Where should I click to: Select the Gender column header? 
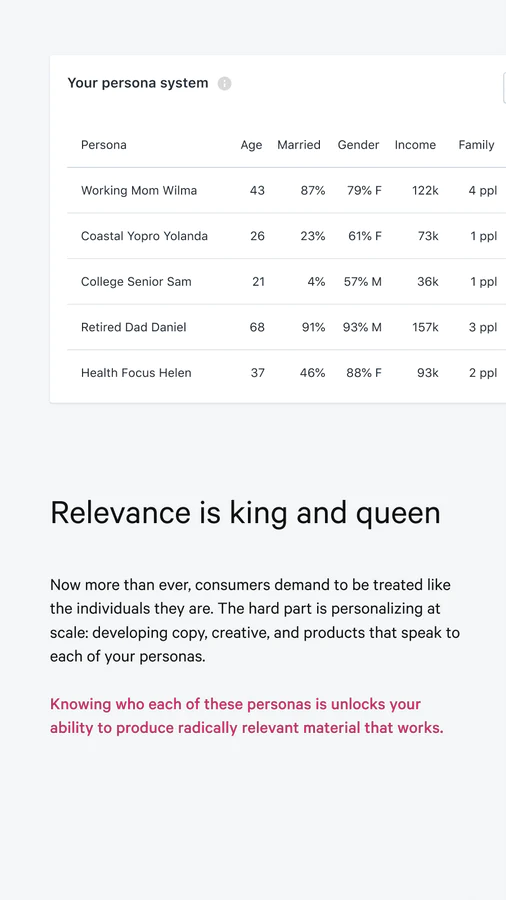point(358,145)
